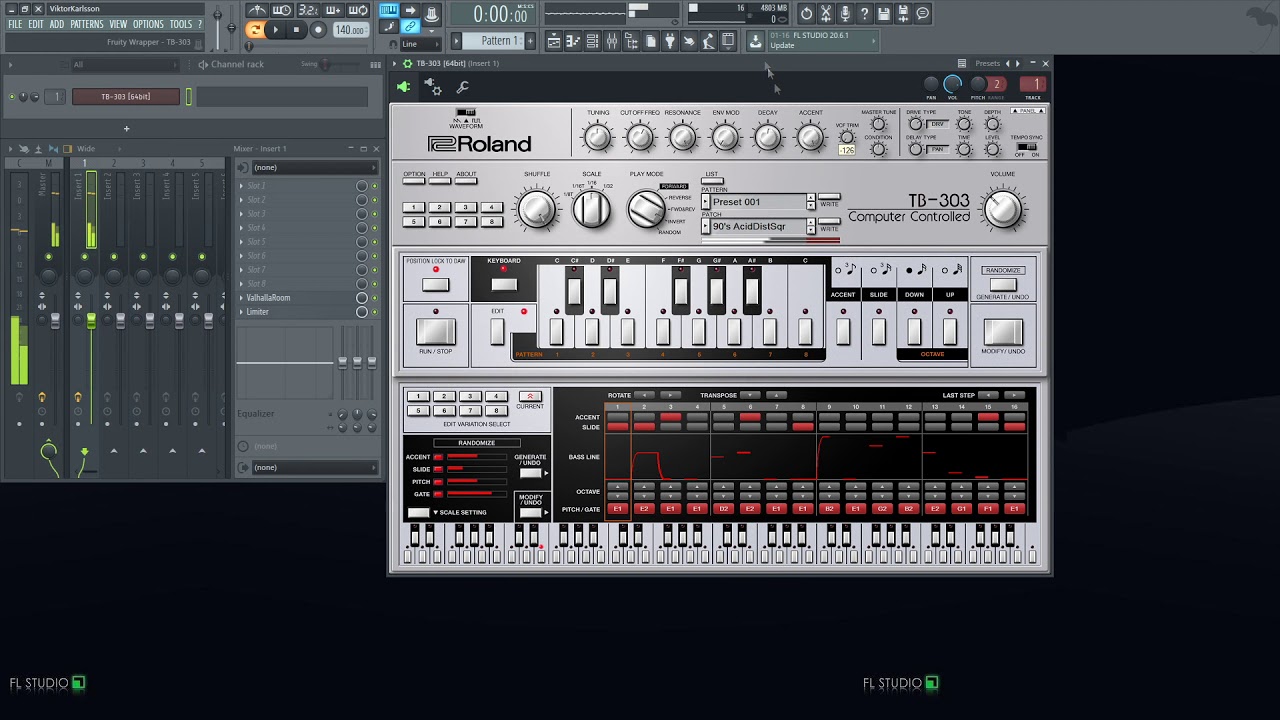The image size is (1280, 720).
Task: Toggle the EDIT button on sequencer
Action: [x=497, y=331]
